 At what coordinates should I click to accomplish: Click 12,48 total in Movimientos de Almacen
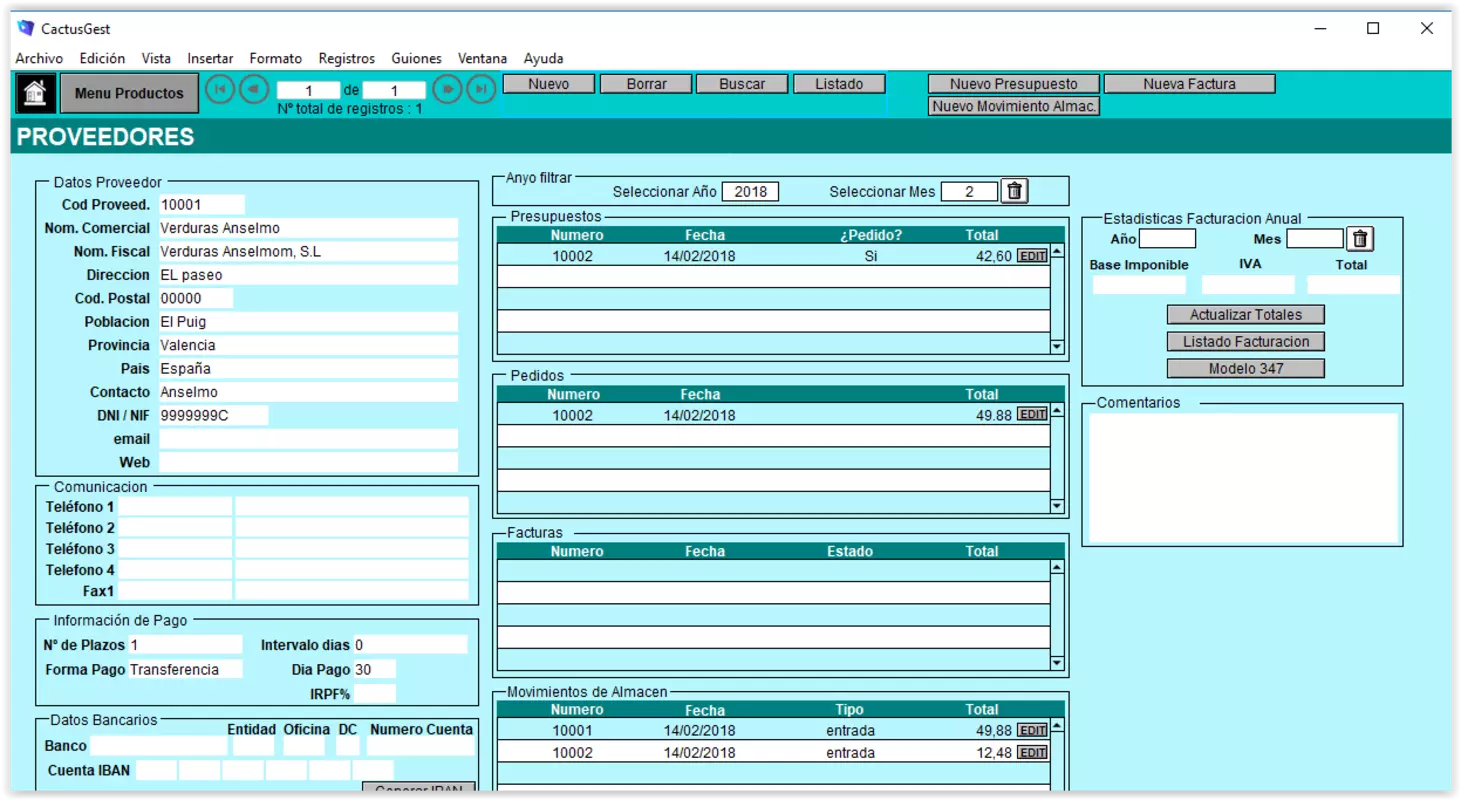tap(993, 753)
